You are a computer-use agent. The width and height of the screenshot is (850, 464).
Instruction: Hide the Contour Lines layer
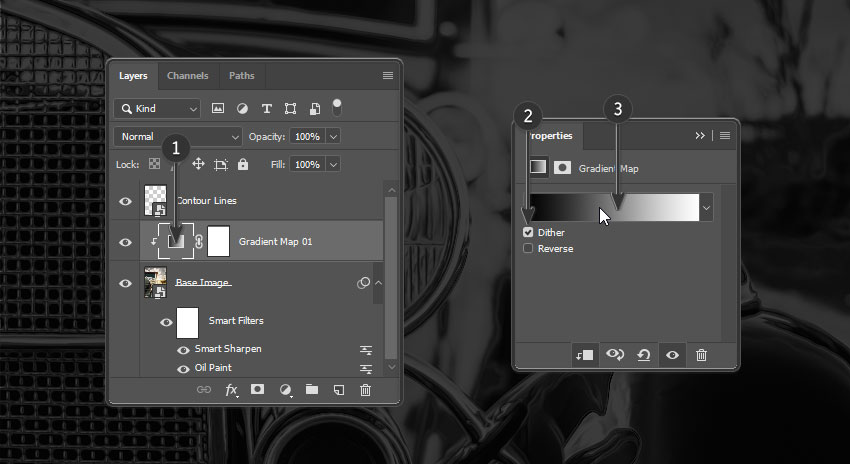pyautogui.click(x=125, y=201)
